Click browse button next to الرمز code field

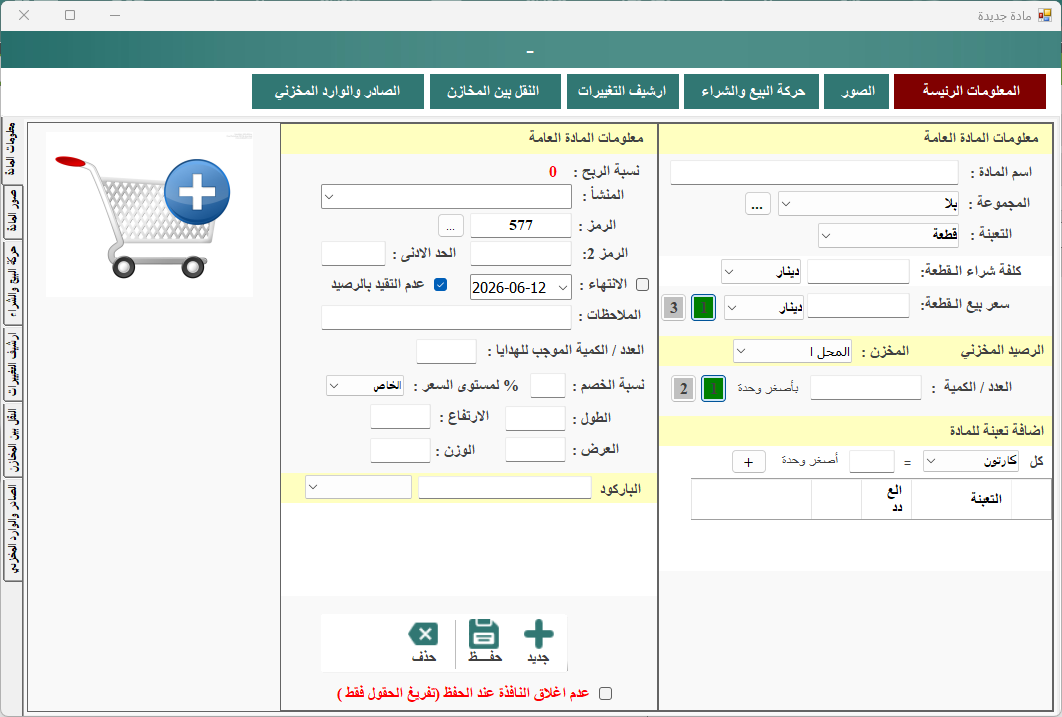450,225
